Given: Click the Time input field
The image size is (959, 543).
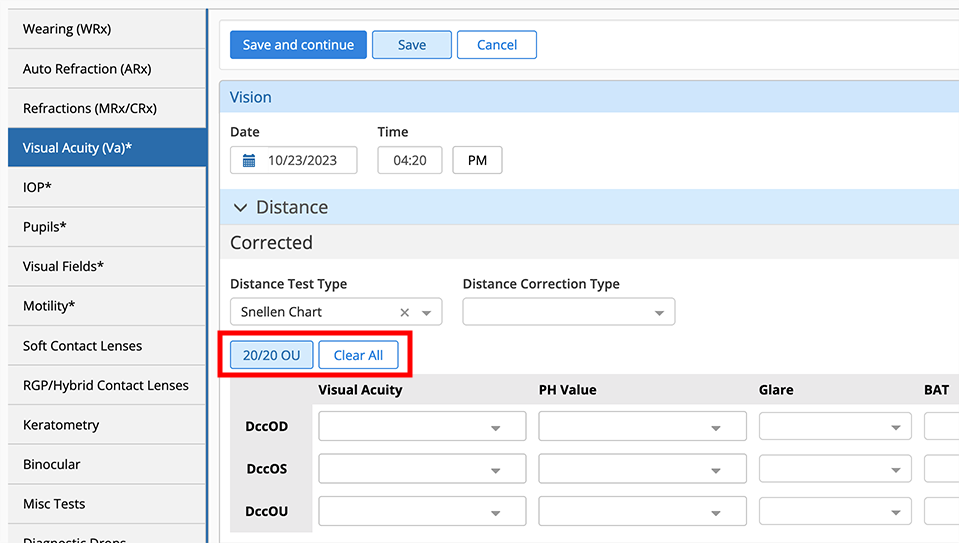Looking at the screenshot, I should [410, 160].
